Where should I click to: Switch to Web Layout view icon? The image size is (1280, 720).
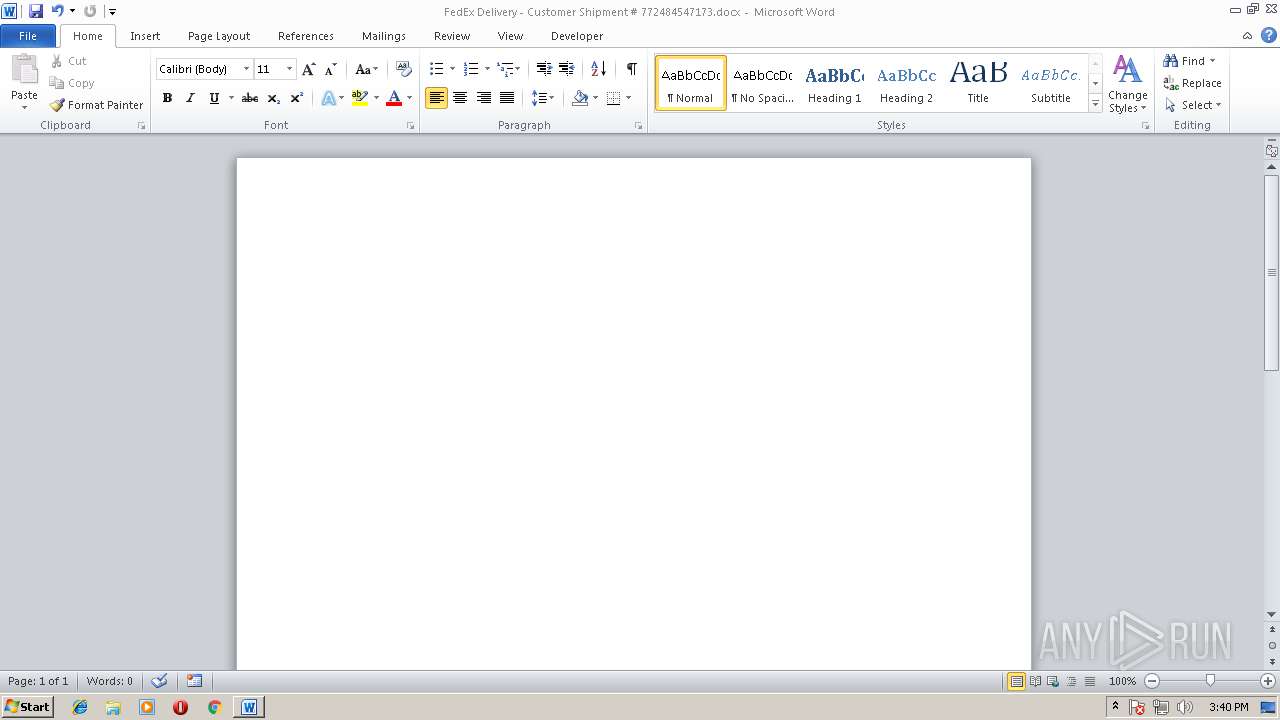tap(1053, 681)
